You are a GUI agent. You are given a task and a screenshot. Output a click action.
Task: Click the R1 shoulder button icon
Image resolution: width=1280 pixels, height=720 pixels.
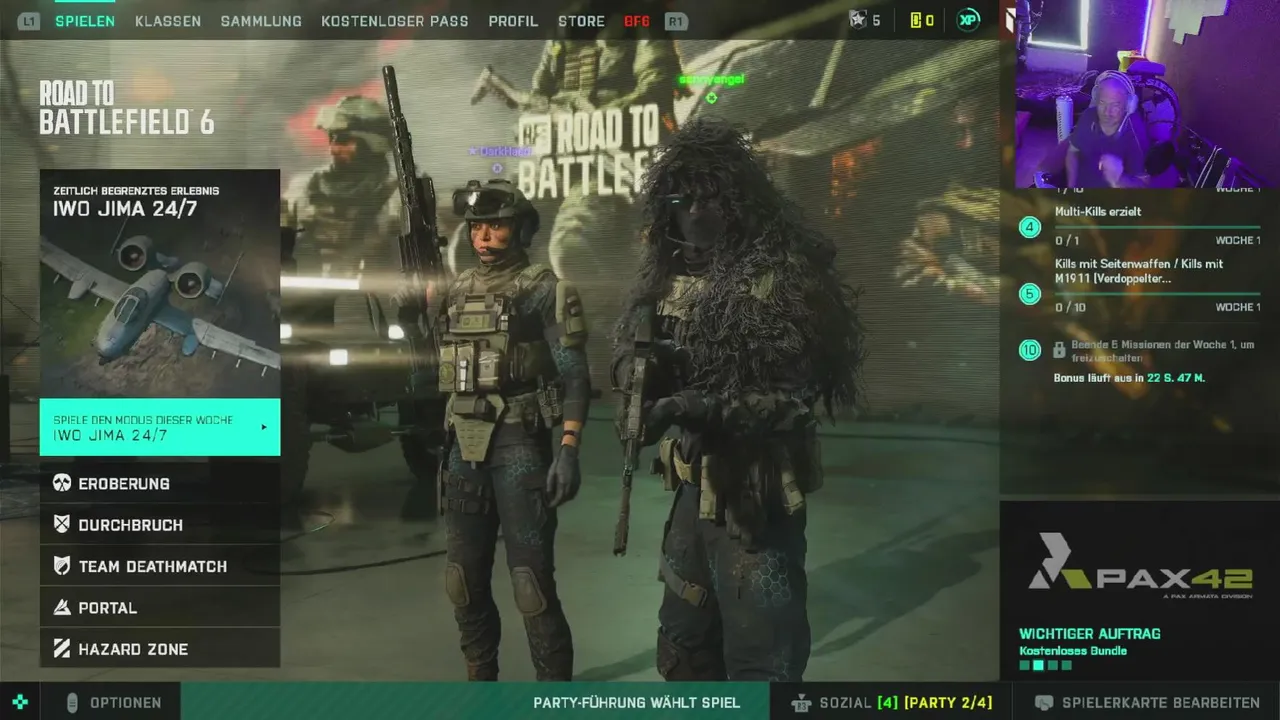pyautogui.click(x=676, y=21)
